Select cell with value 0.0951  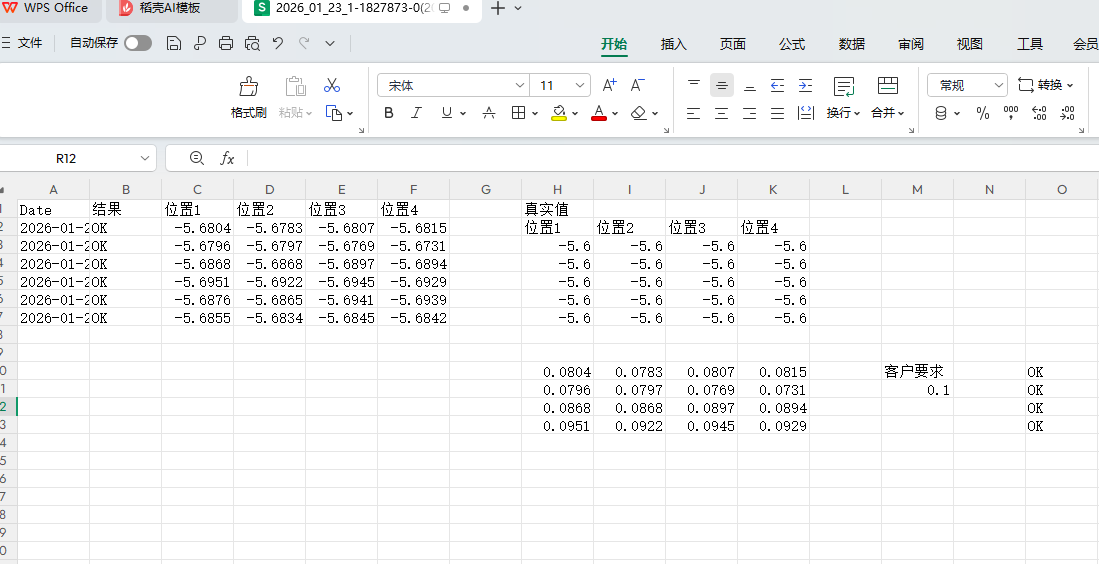[557, 425]
